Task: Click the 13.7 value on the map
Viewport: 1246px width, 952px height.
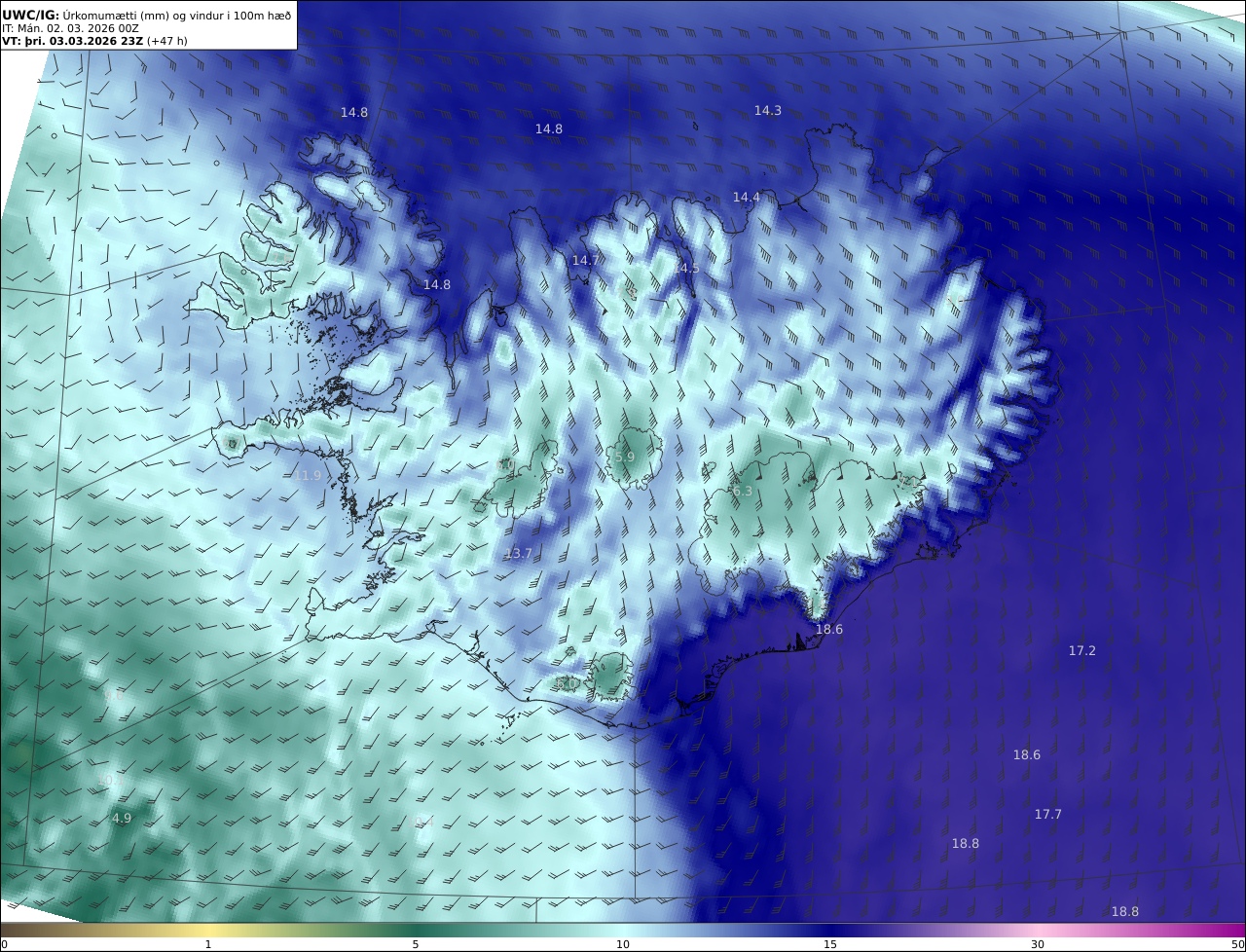Action: pyautogui.click(x=519, y=554)
